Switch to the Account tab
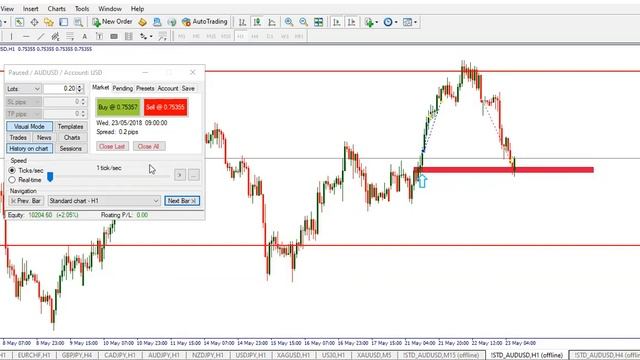Screen dimensions: 640x360 (168, 88)
